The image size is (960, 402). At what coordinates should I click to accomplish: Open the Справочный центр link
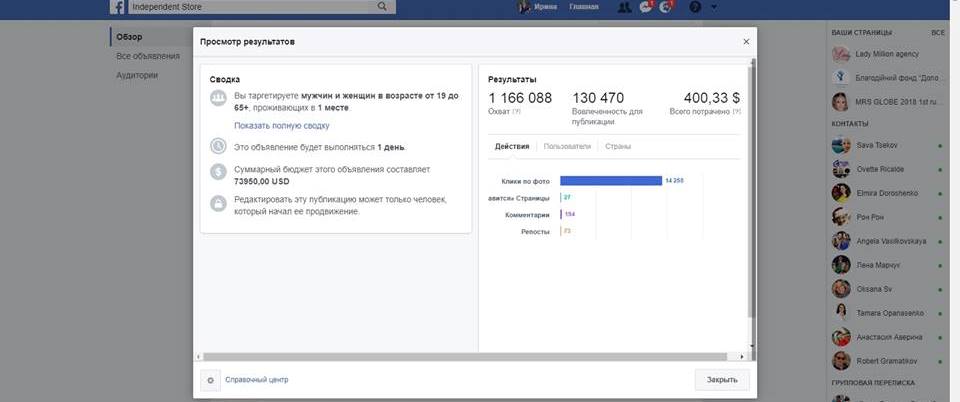pos(257,380)
